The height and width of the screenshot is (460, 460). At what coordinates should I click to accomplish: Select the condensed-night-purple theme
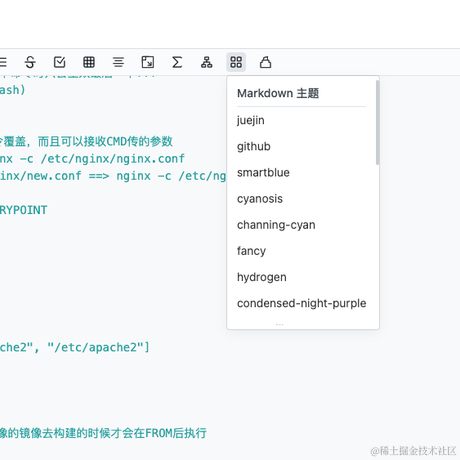click(x=301, y=303)
